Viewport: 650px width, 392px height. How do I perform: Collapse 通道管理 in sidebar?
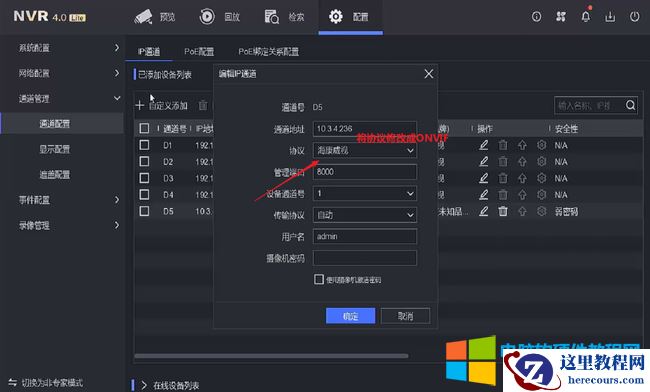[62, 99]
